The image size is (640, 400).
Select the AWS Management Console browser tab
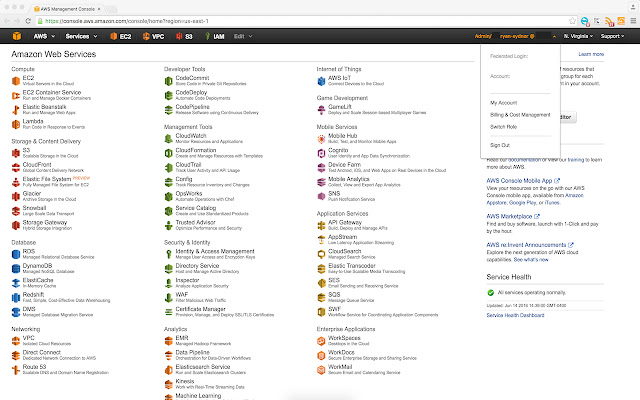(x=68, y=9)
